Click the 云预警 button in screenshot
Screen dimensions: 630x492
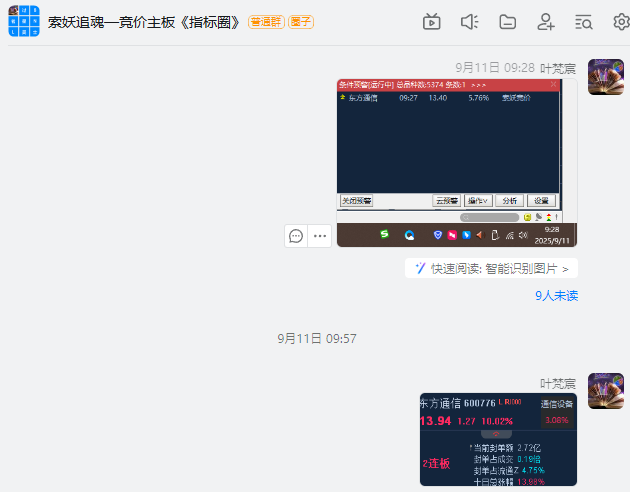[446, 200]
